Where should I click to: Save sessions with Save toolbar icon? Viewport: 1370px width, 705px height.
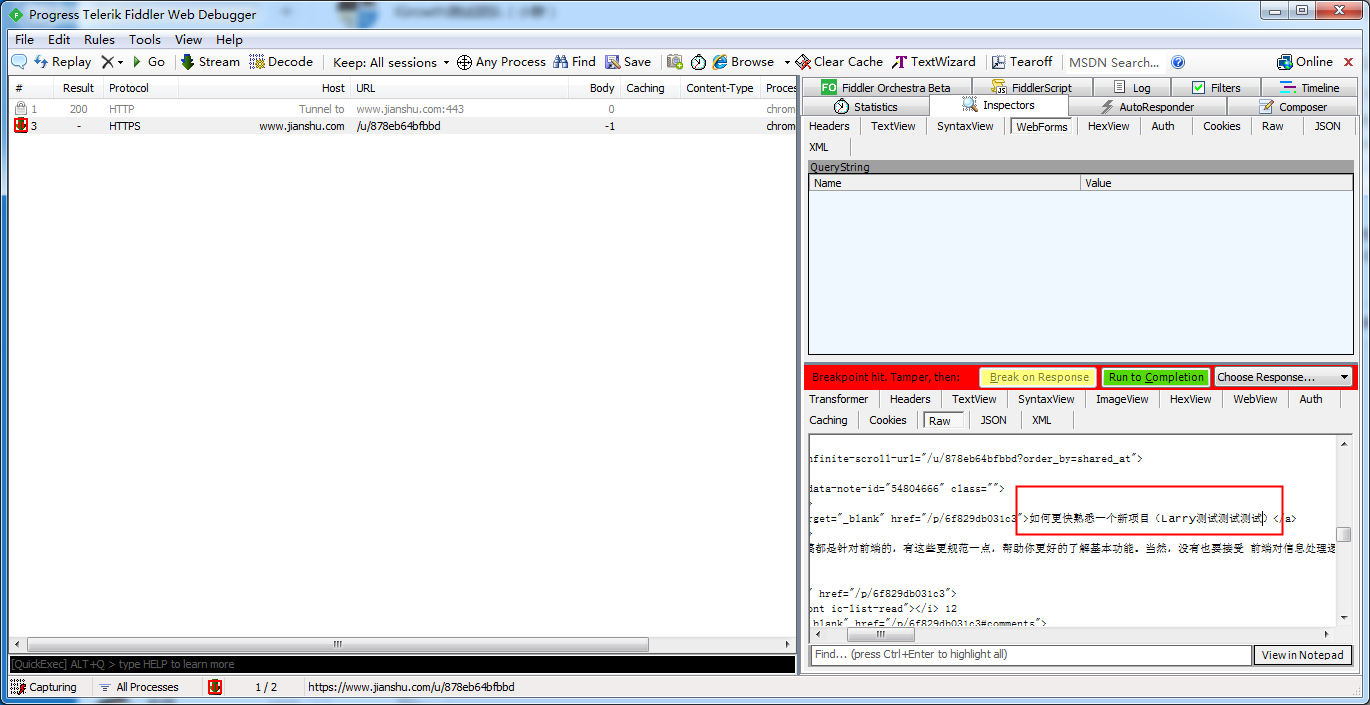[x=628, y=62]
